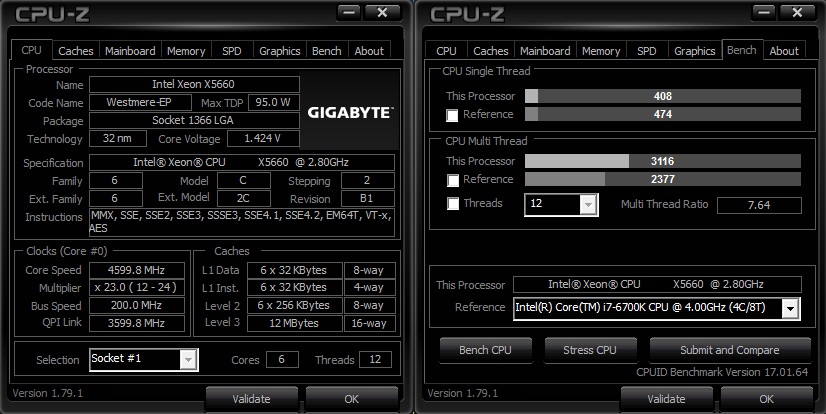
Task: Enable Single Thread Reference checkbox
Action: click(x=452, y=115)
